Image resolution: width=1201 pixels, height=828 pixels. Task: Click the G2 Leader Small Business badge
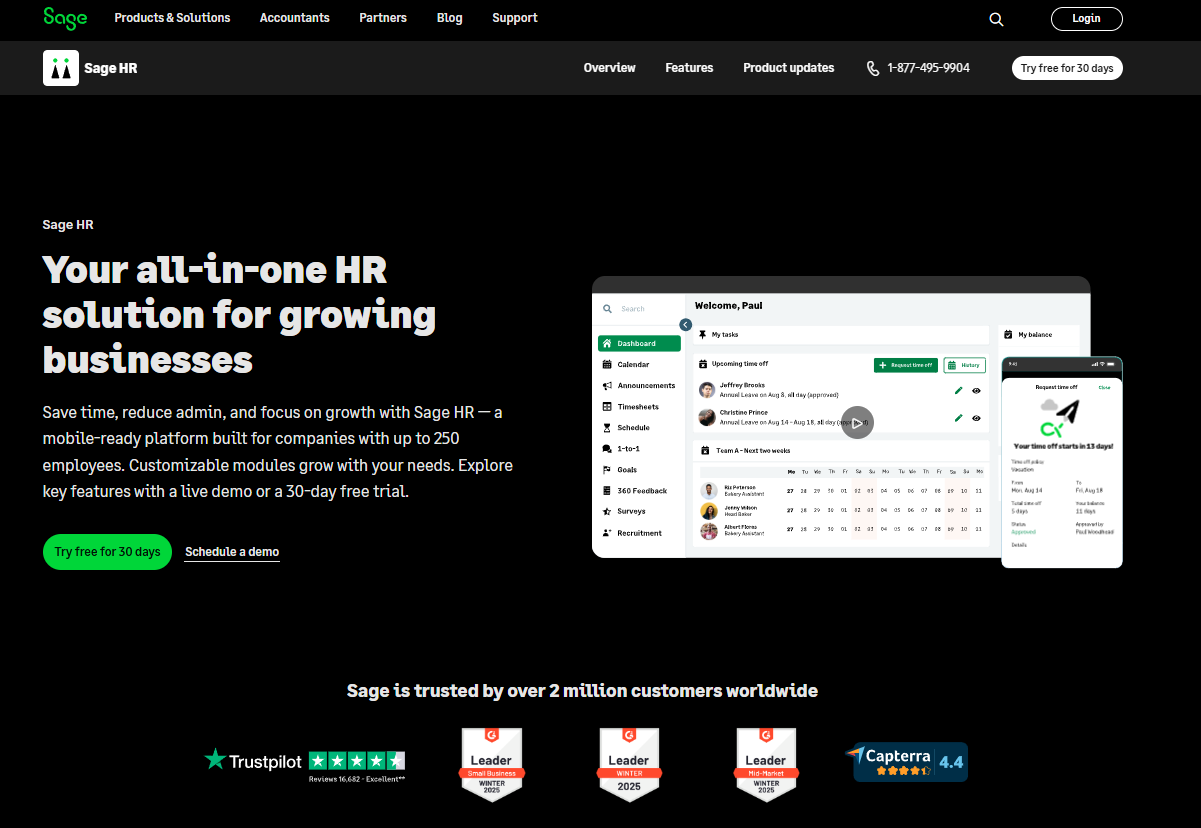(491, 765)
